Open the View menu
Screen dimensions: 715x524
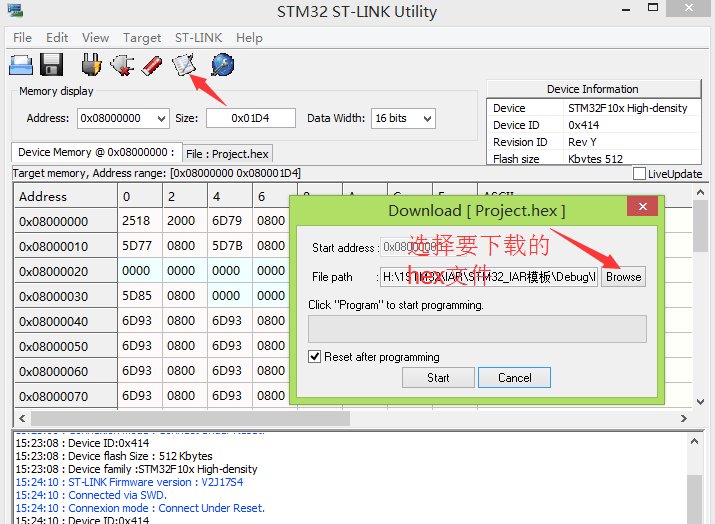[95, 38]
